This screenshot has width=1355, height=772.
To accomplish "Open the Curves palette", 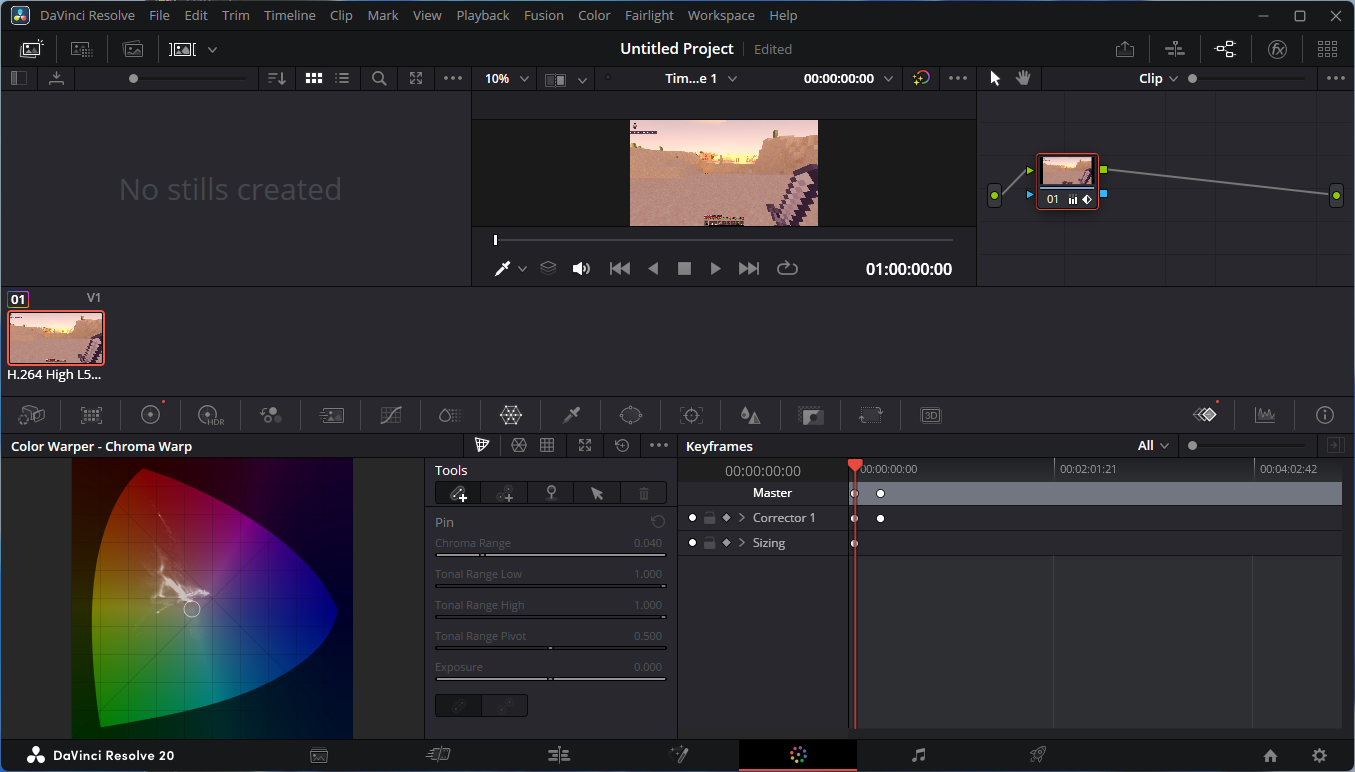I will tap(390, 414).
